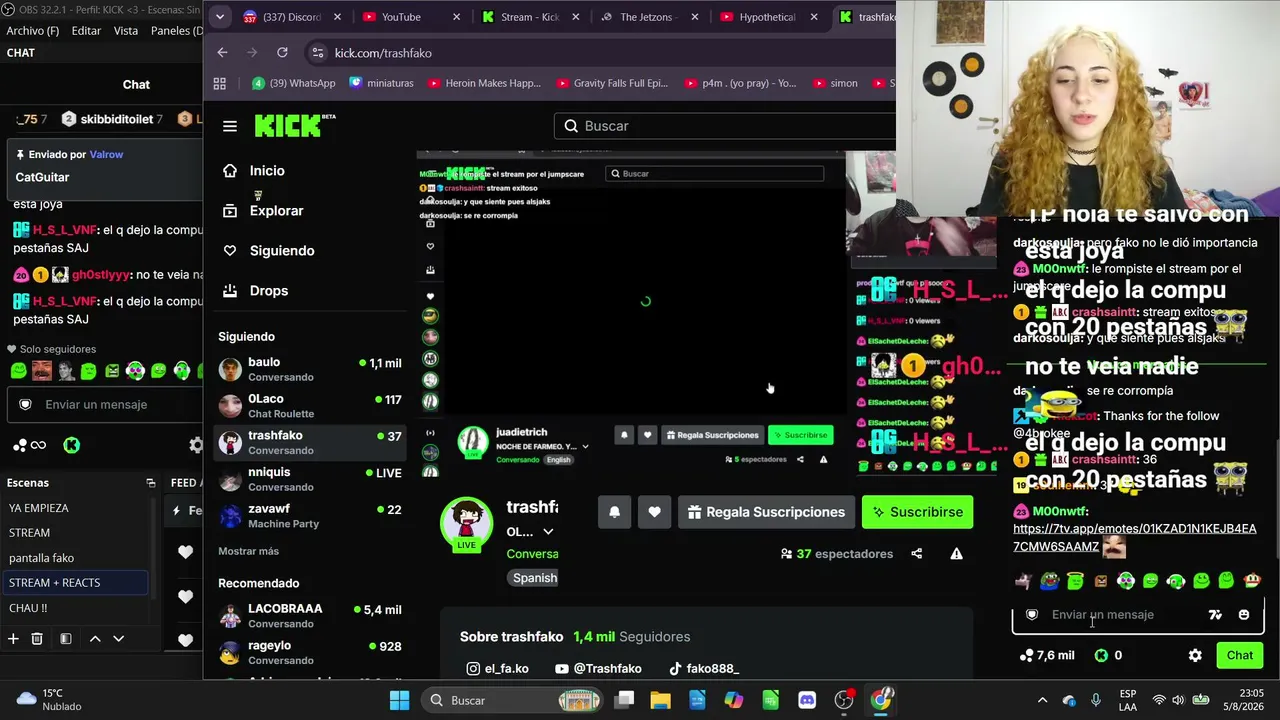Open emoji picker in Kick chat input
The width and height of the screenshot is (1280, 720).
point(1244,615)
